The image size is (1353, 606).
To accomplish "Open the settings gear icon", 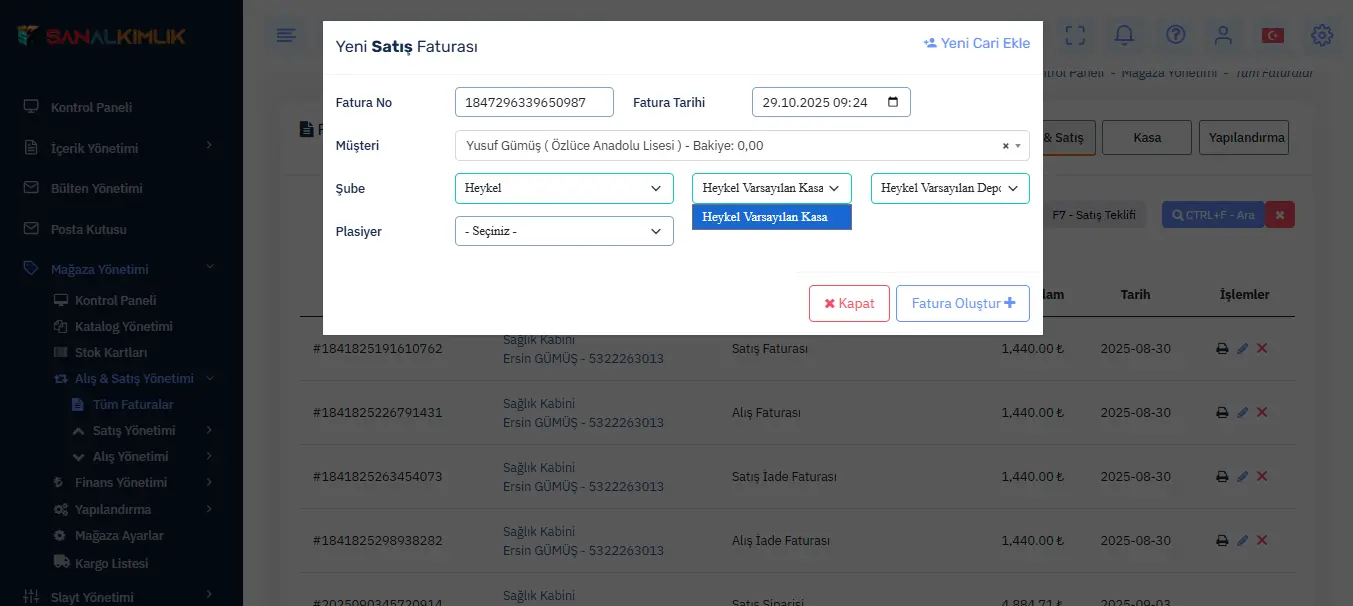I will pyautogui.click(x=1322, y=36).
